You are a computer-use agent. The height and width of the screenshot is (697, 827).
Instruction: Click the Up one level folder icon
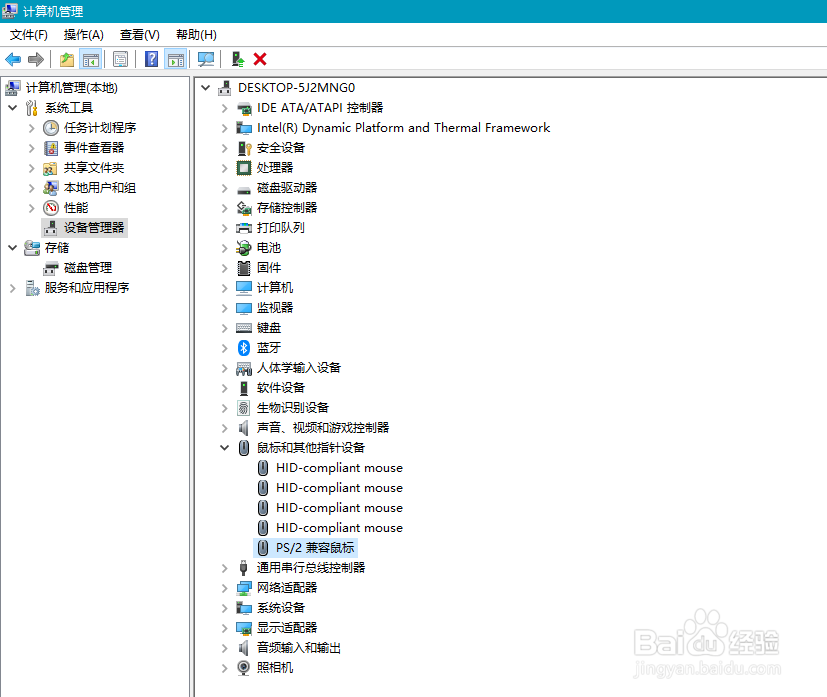[x=66, y=59]
